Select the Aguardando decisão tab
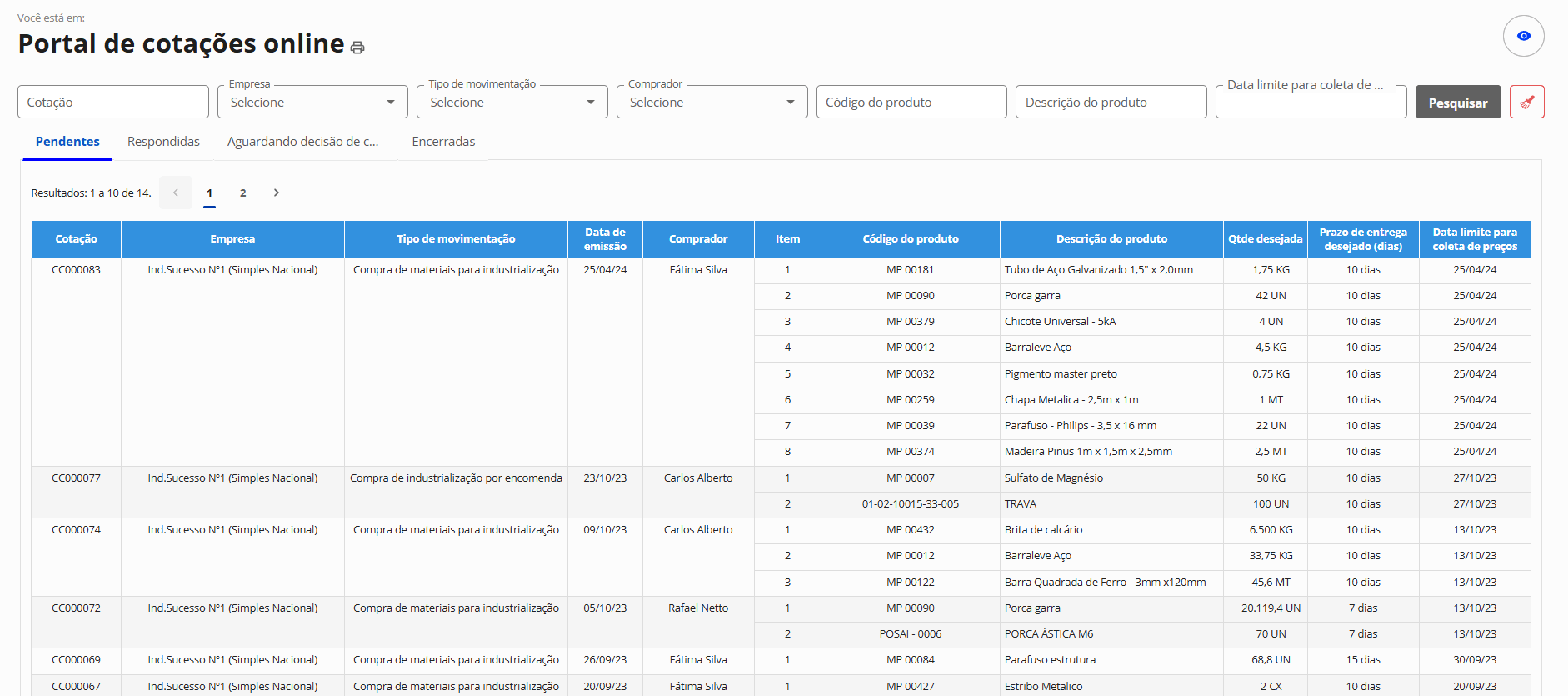The height and width of the screenshot is (696, 1568). click(x=302, y=142)
